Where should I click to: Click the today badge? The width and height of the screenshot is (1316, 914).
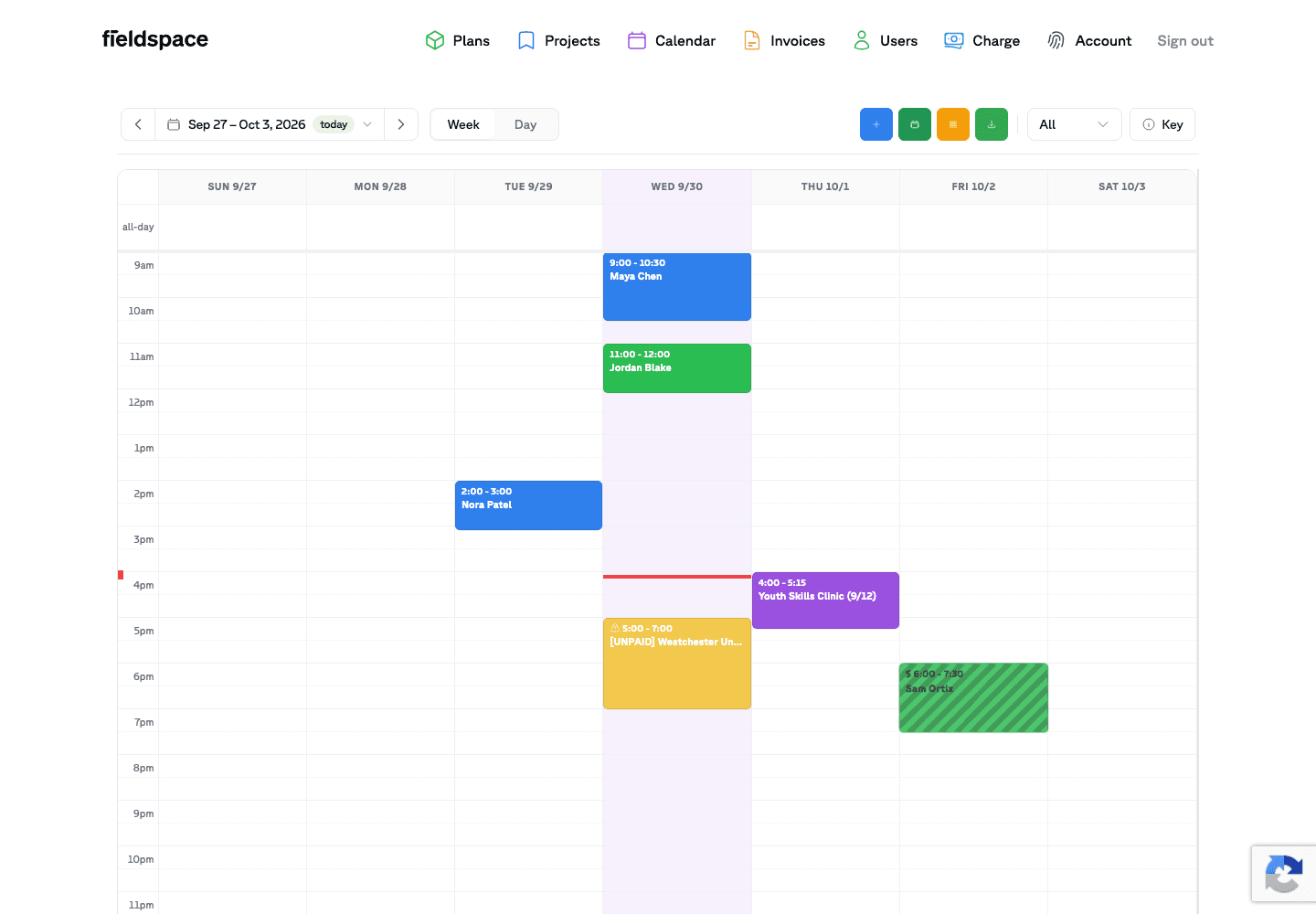coord(334,124)
